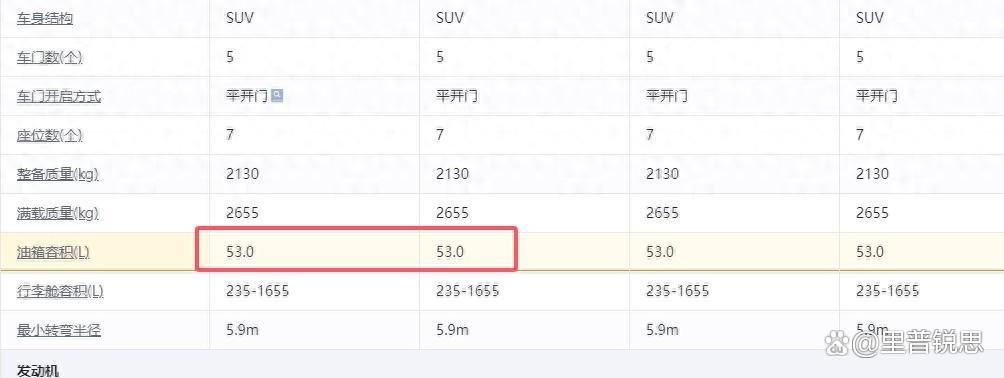Select the highlighted 油箱容积(L) row label
Viewport: 1004px width, 378px height.
coord(53,252)
